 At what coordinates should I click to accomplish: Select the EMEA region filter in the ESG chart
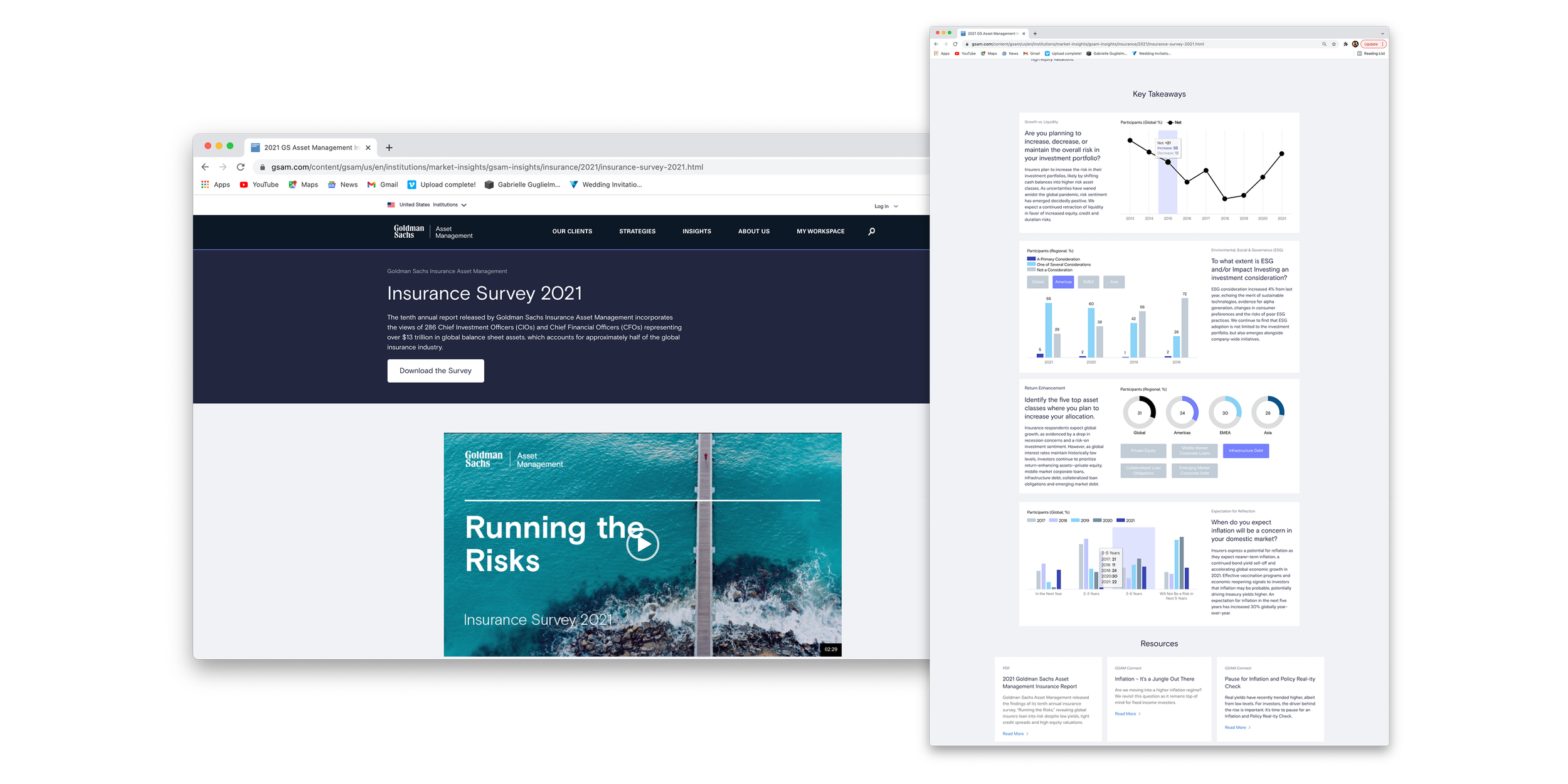click(1088, 282)
